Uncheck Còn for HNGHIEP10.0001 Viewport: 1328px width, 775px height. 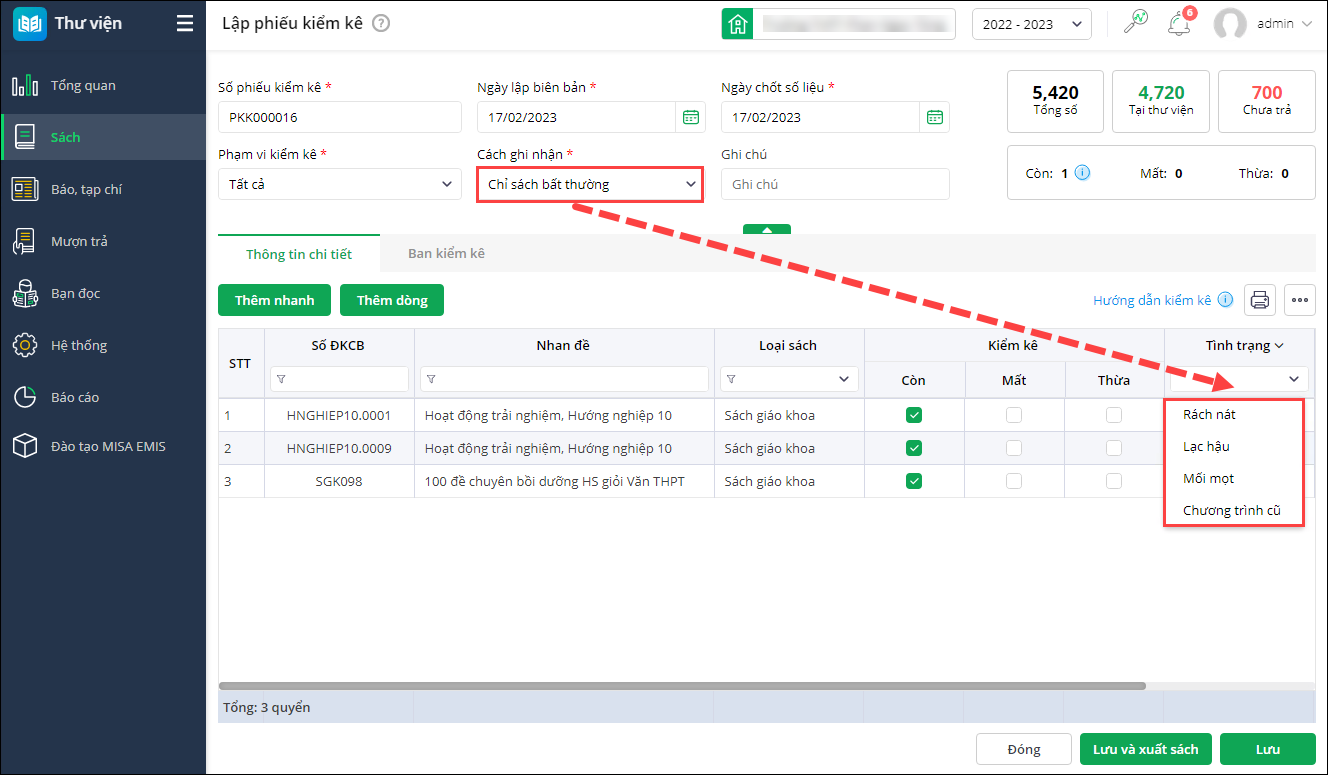pyautogui.click(x=914, y=415)
